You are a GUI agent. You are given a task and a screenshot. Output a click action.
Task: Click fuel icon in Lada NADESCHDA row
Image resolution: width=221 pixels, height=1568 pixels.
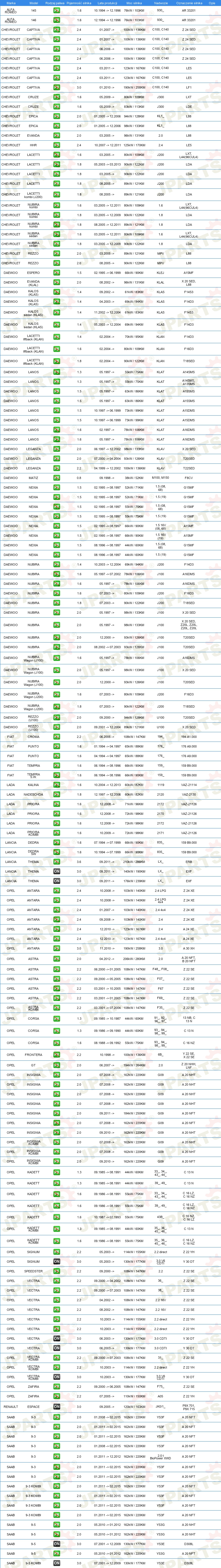[x=57, y=794]
